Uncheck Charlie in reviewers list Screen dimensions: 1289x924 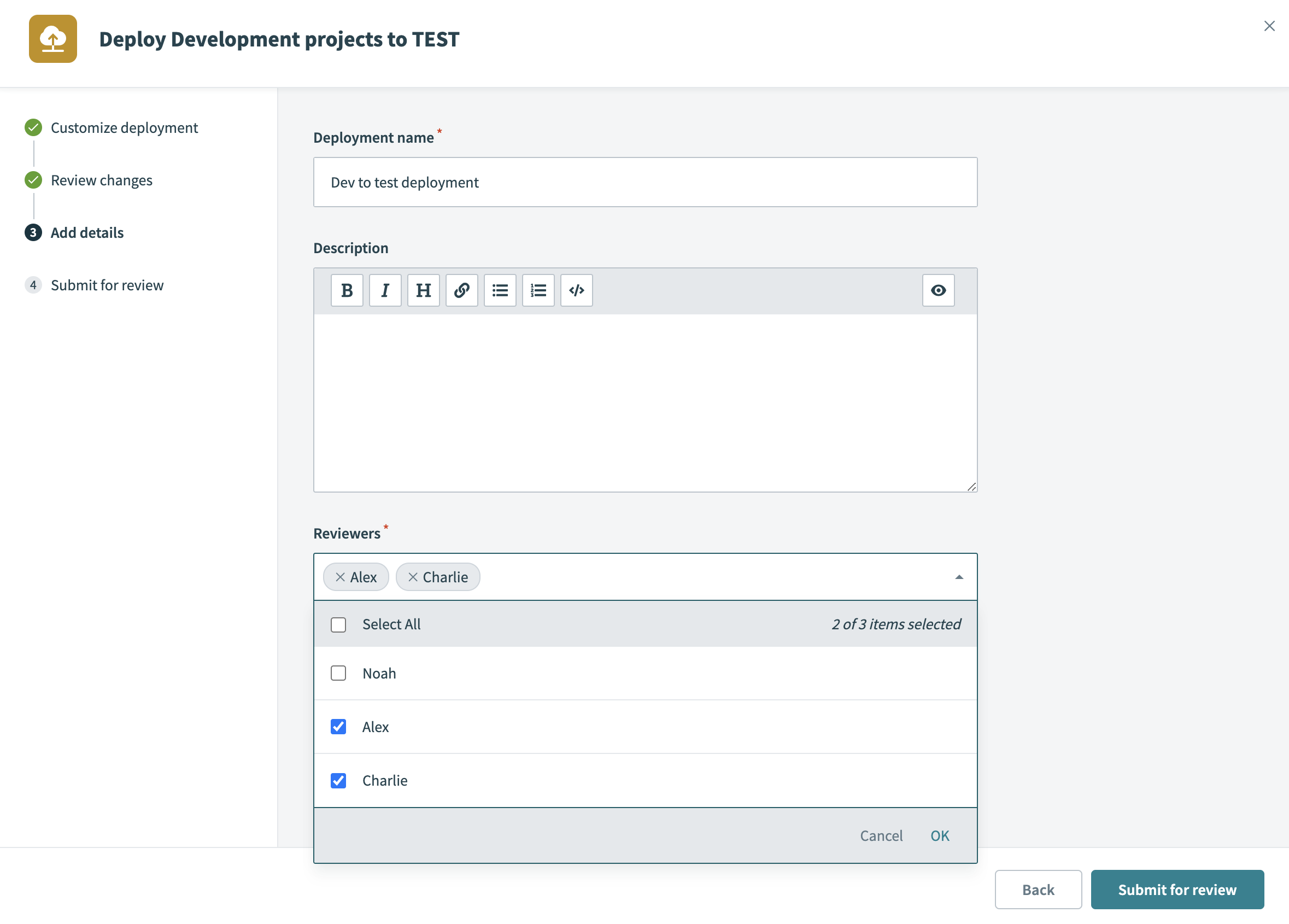(338, 781)
